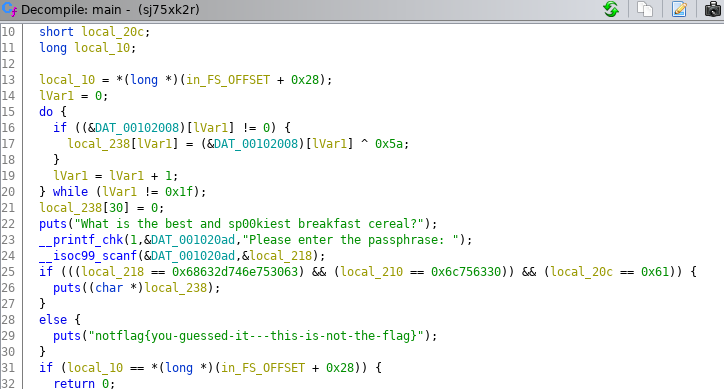
Task: Click lVar1 in 'lVar1 = 0;' on line 14
Action: 56,96
